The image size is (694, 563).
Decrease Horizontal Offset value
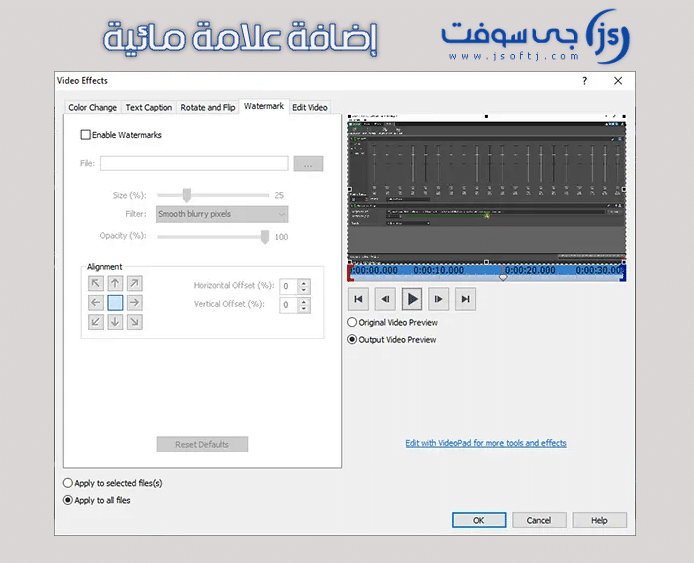304,290
